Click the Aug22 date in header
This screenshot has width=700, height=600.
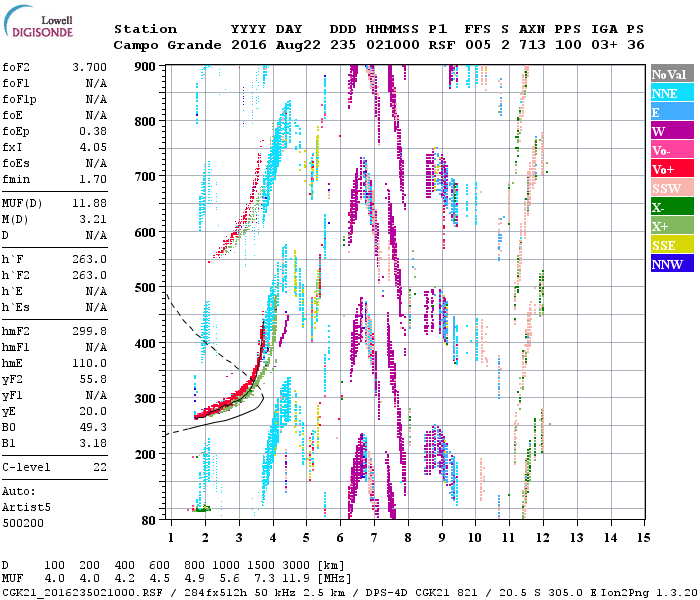[298, 45]
